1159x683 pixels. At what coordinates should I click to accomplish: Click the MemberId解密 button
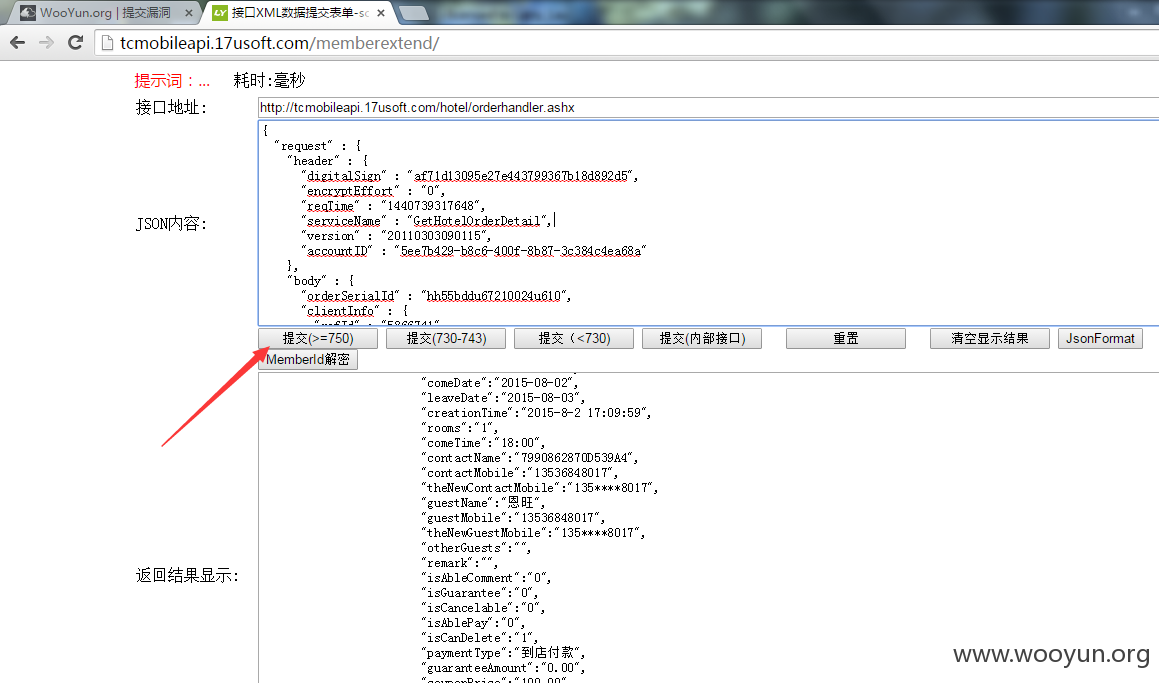[308, 359]
